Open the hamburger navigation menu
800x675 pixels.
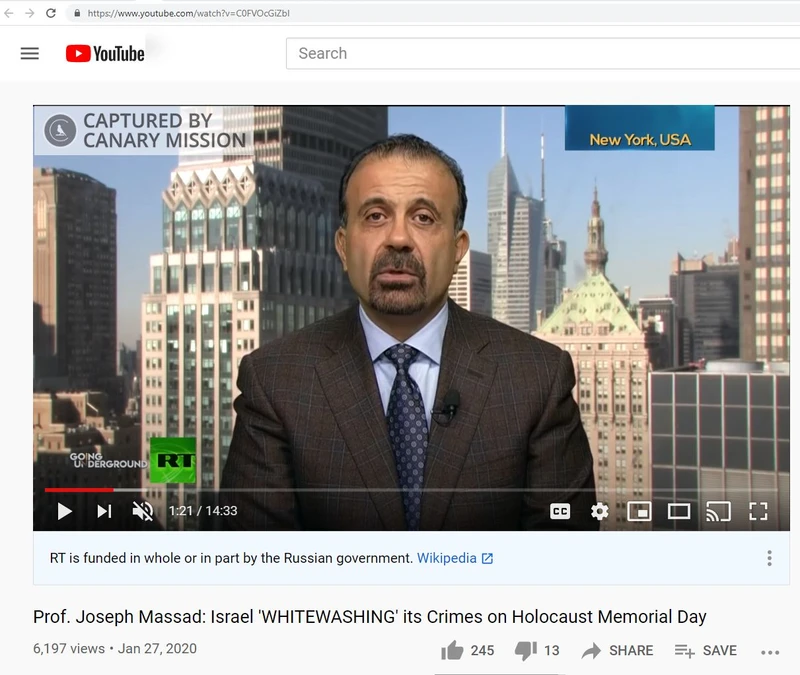tap(30, 53)
